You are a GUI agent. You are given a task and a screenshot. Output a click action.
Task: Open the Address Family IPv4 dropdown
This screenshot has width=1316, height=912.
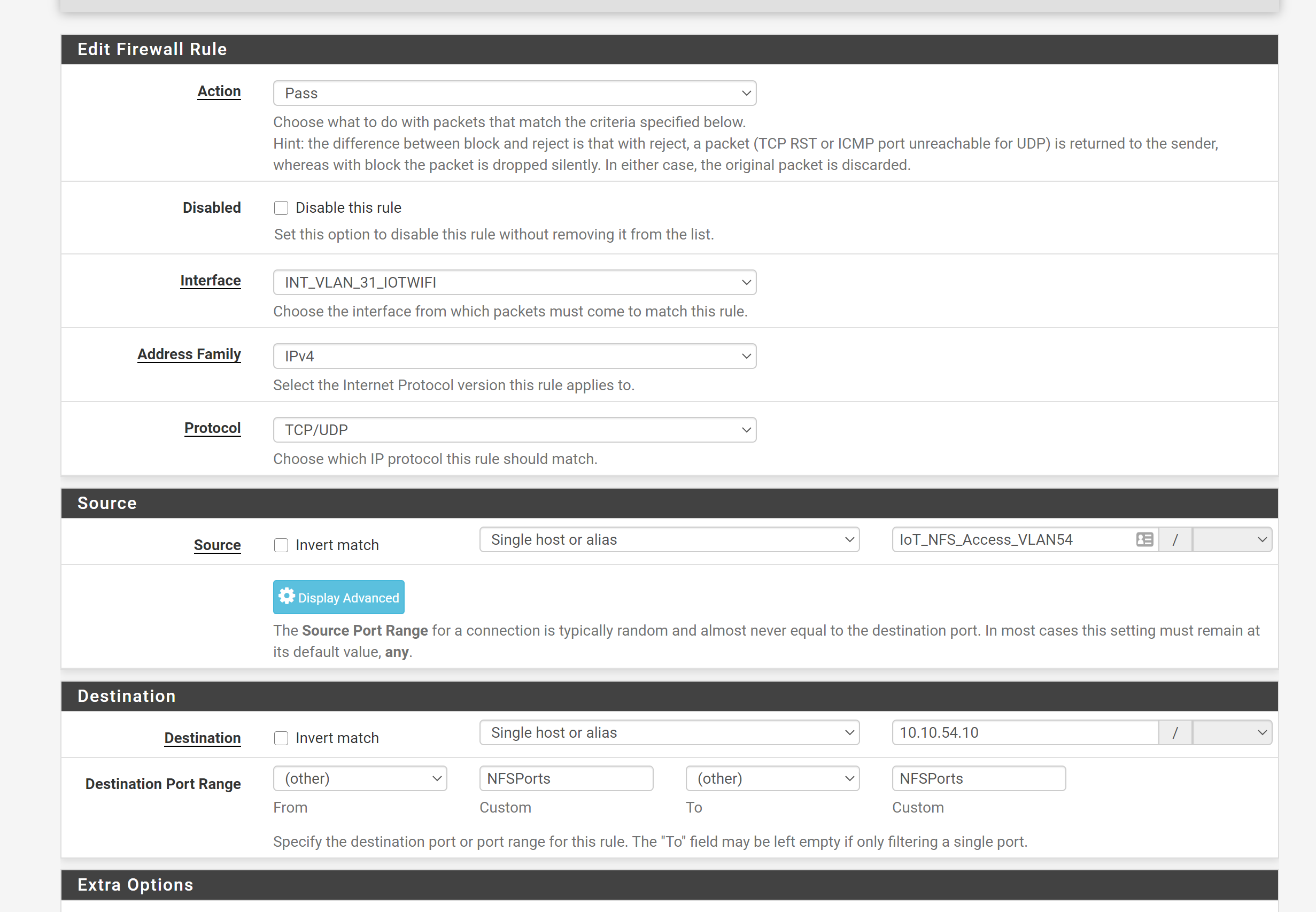[x=514, y=356]
